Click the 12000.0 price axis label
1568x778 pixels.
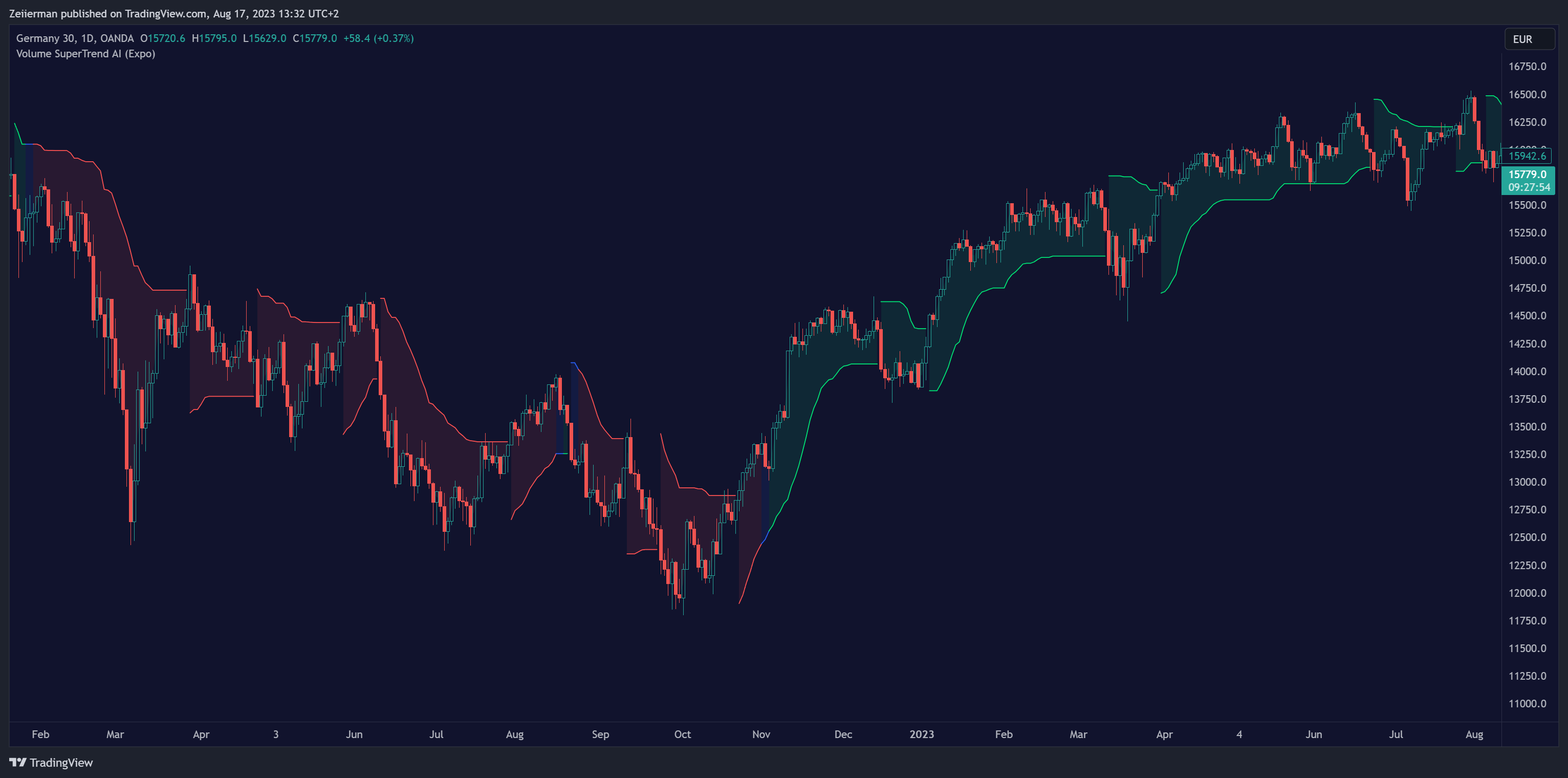[1527, 593]
